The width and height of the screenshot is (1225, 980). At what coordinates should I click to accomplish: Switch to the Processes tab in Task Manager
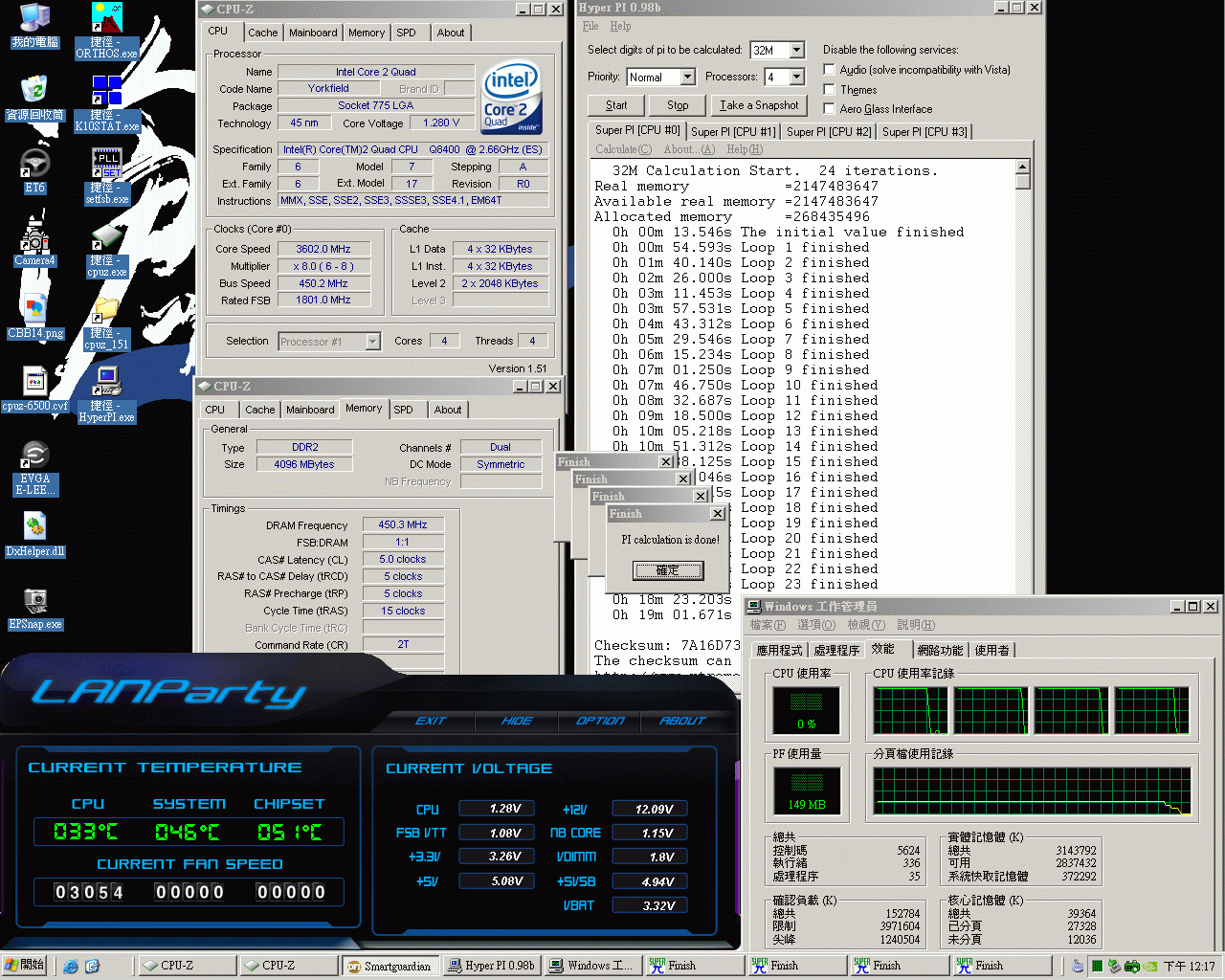836,650
